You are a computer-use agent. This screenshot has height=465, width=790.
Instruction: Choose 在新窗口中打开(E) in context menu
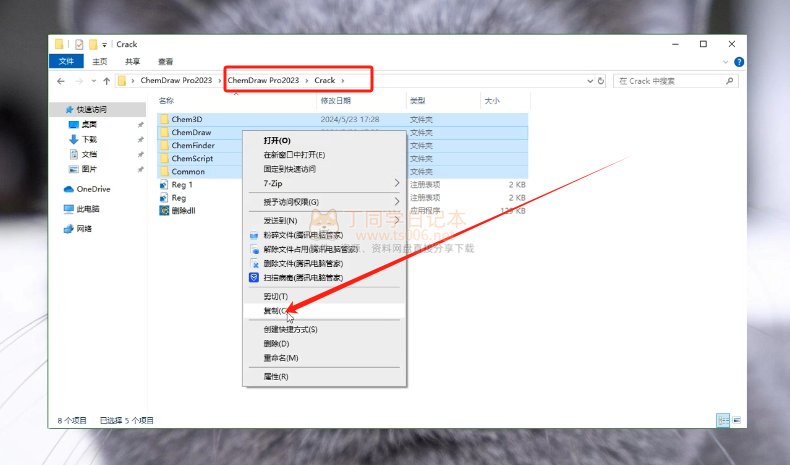tap(324, 155)
